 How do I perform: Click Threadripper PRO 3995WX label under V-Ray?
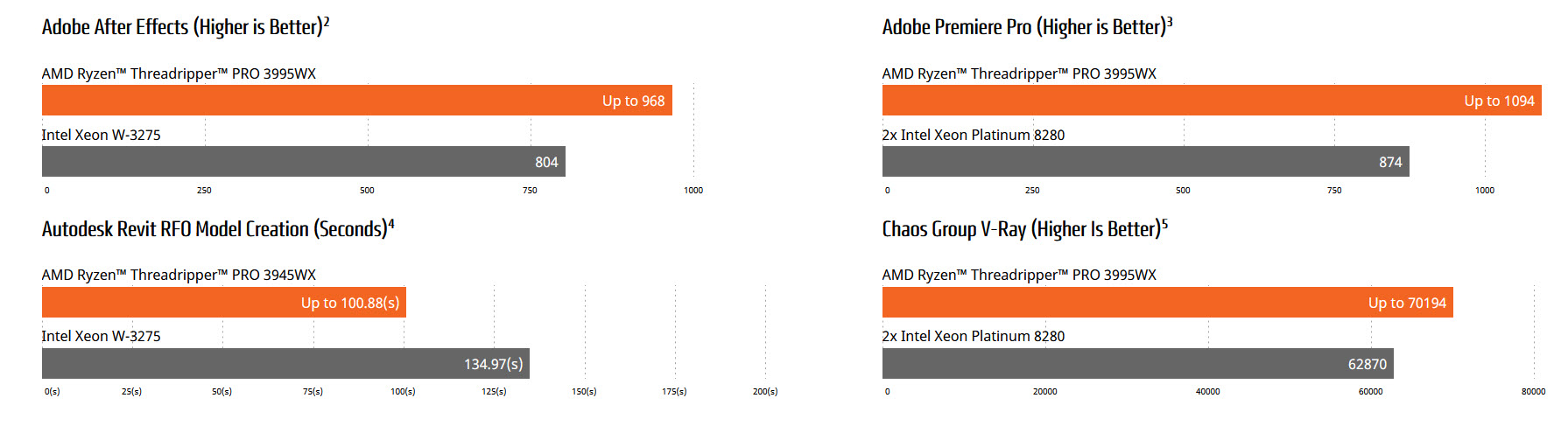tap(1019, 275)
